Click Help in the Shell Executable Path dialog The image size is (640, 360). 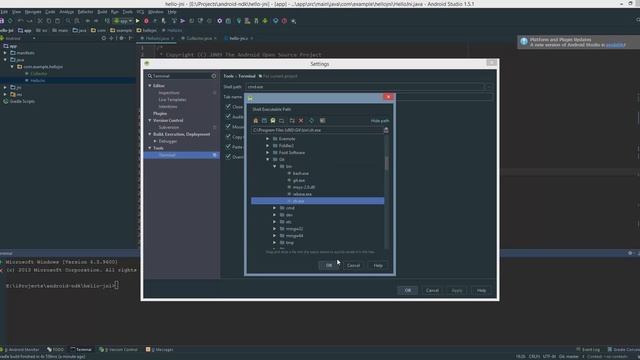click(x=378, y=266)
